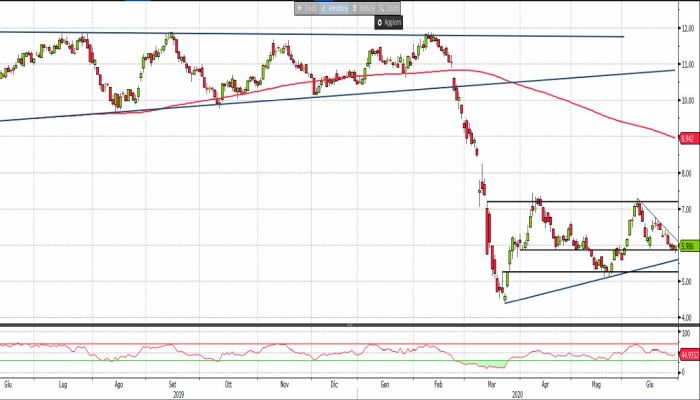Click the 100 label on RSI axis
Viewport: 700px width, 400px height.
click(686, 333)
